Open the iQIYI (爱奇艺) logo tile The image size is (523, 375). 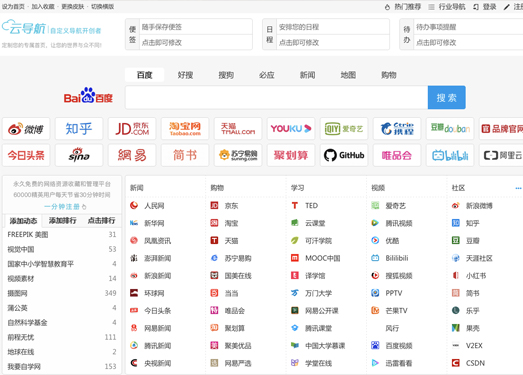pyautogui.click(x=344, y=129)
